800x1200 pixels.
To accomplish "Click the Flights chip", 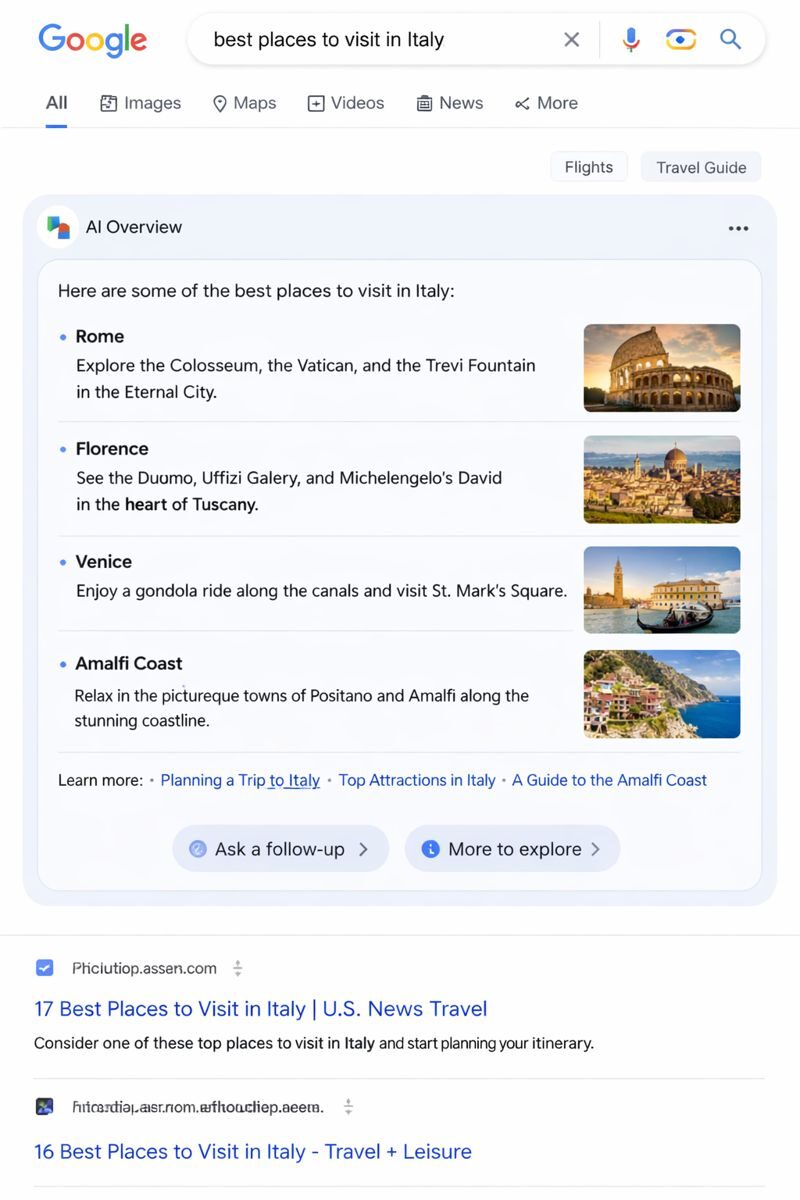I will pyautogui.click(x=588, y=167).
